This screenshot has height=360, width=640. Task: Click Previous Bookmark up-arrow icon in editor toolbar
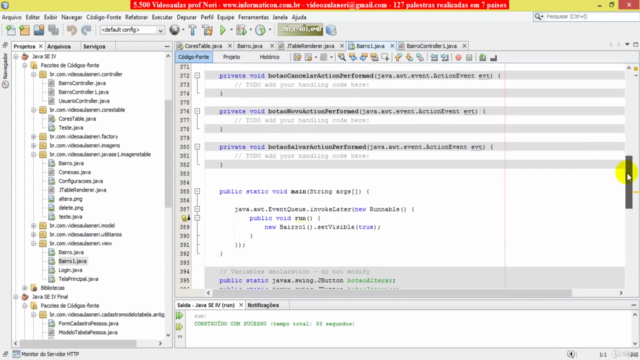point(398,58)
